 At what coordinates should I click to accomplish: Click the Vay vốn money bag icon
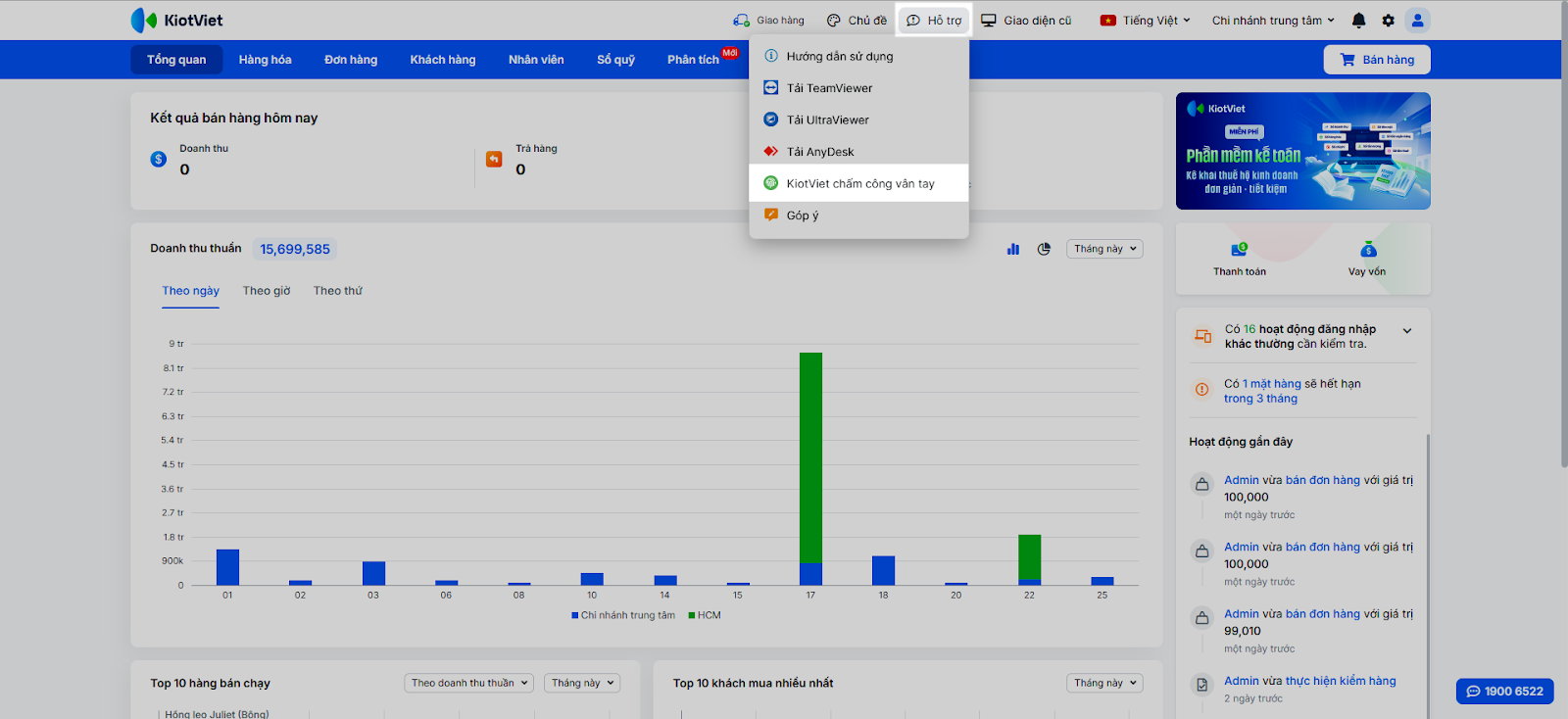pos(1368,249)
